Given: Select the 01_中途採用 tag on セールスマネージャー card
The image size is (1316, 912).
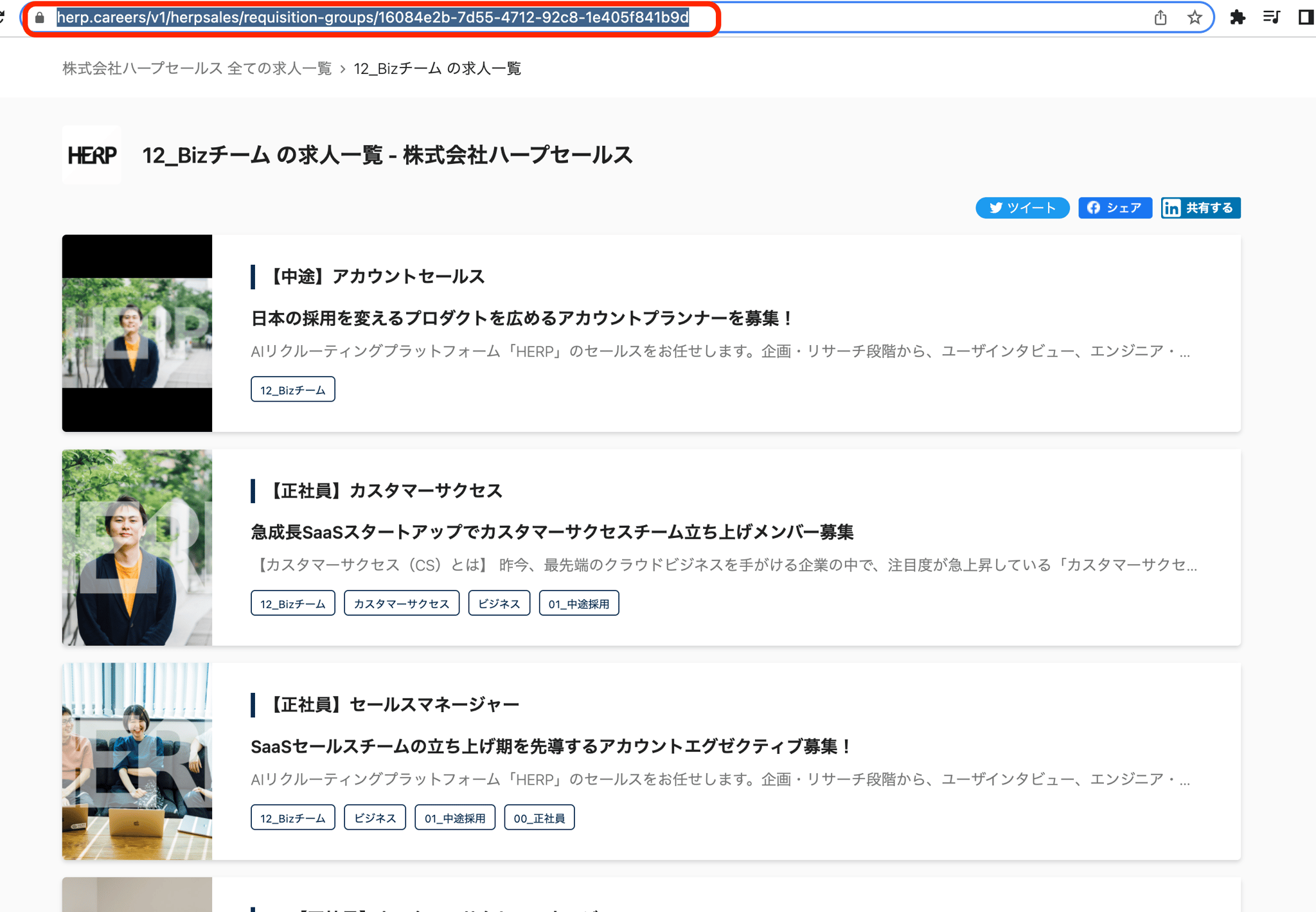Looking at the screenshot, I should tap(455, 818).
